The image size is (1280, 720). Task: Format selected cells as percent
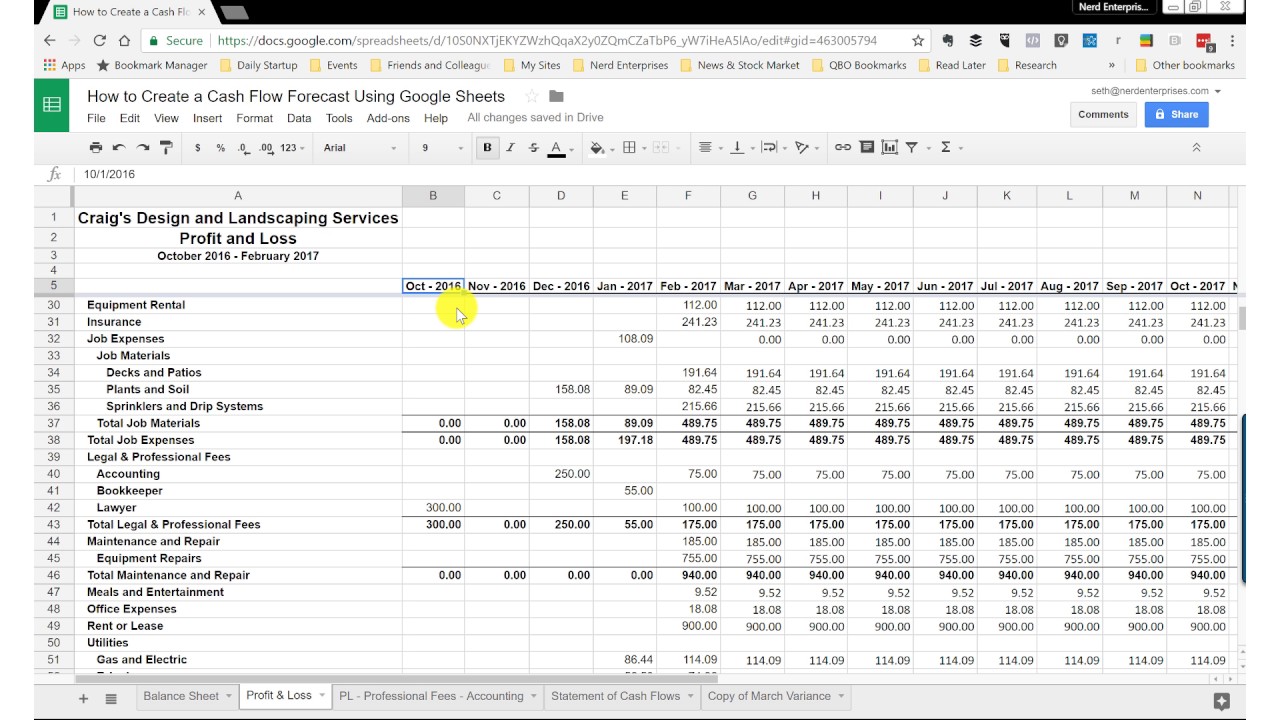click(x=221, y=147)
